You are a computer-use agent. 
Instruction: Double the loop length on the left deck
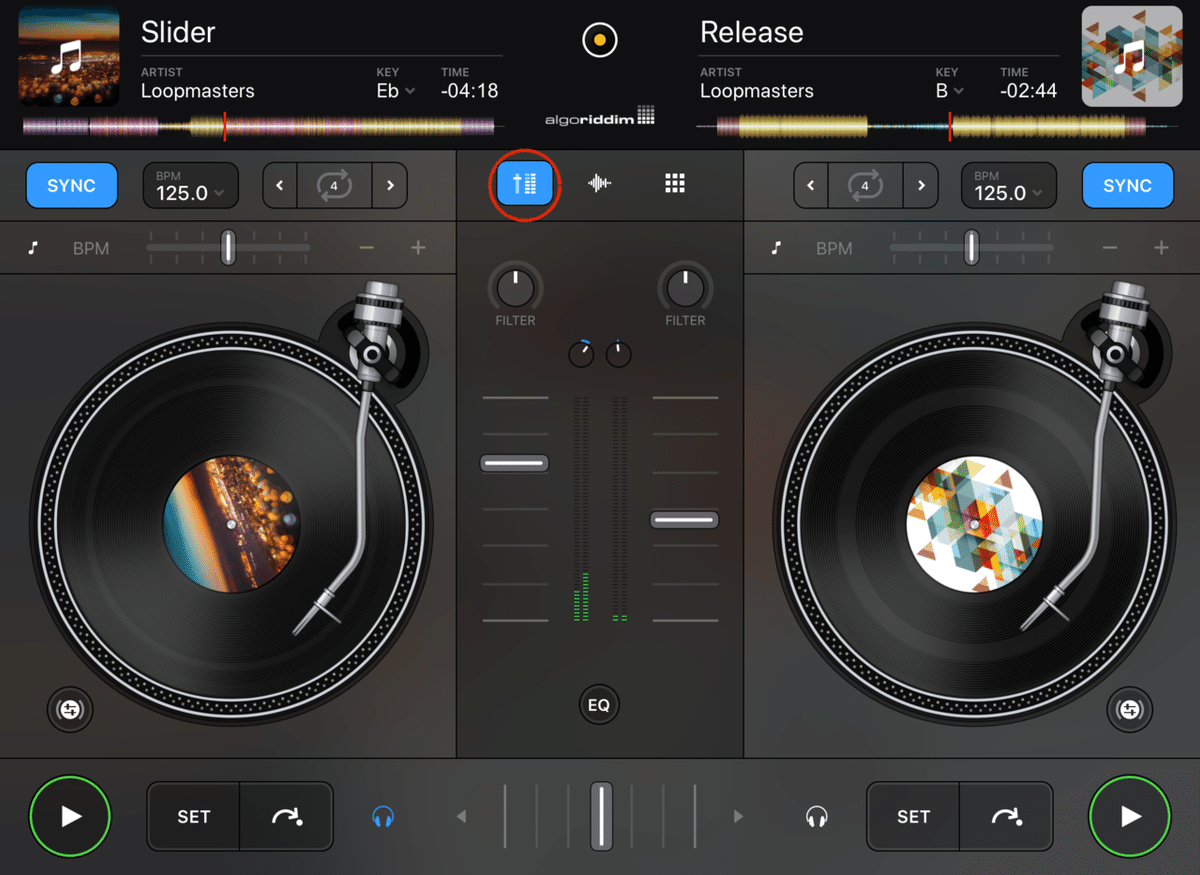coord(390,186)
